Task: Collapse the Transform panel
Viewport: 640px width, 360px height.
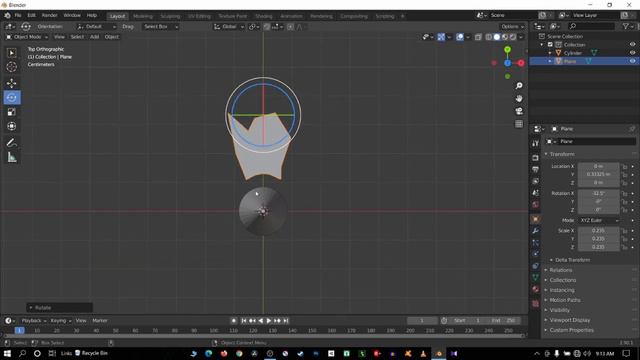Action: 562,154
